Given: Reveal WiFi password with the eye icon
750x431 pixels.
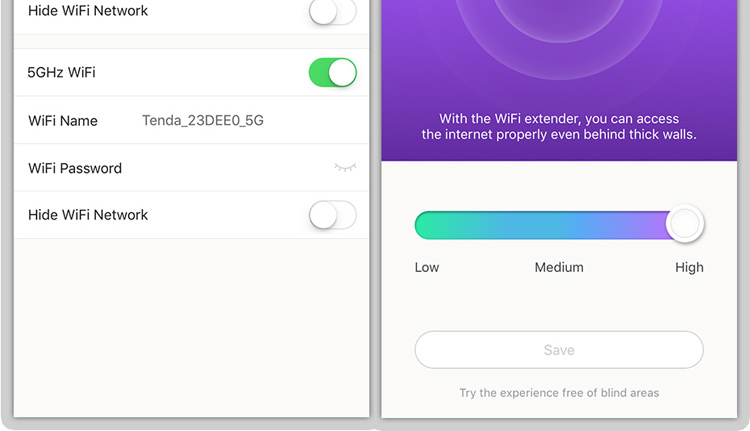Looking at the screenshot, I should 345,167.
